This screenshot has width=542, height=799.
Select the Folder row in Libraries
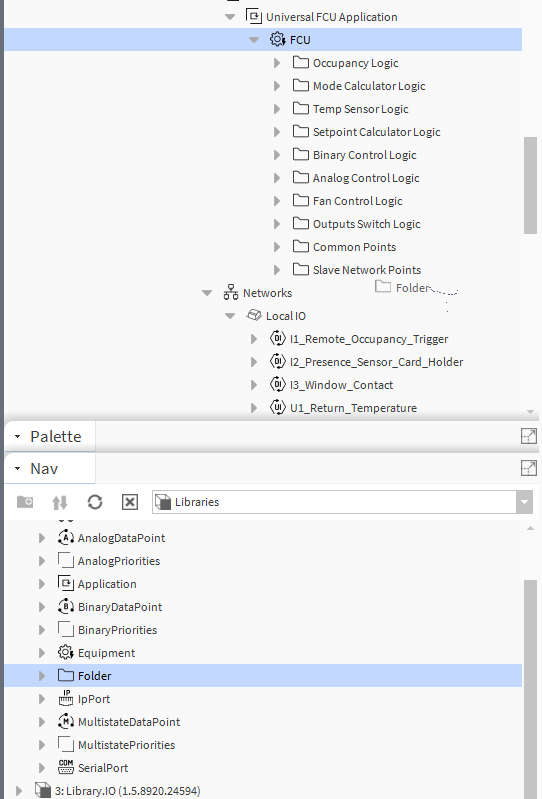[x=263, y=675]
